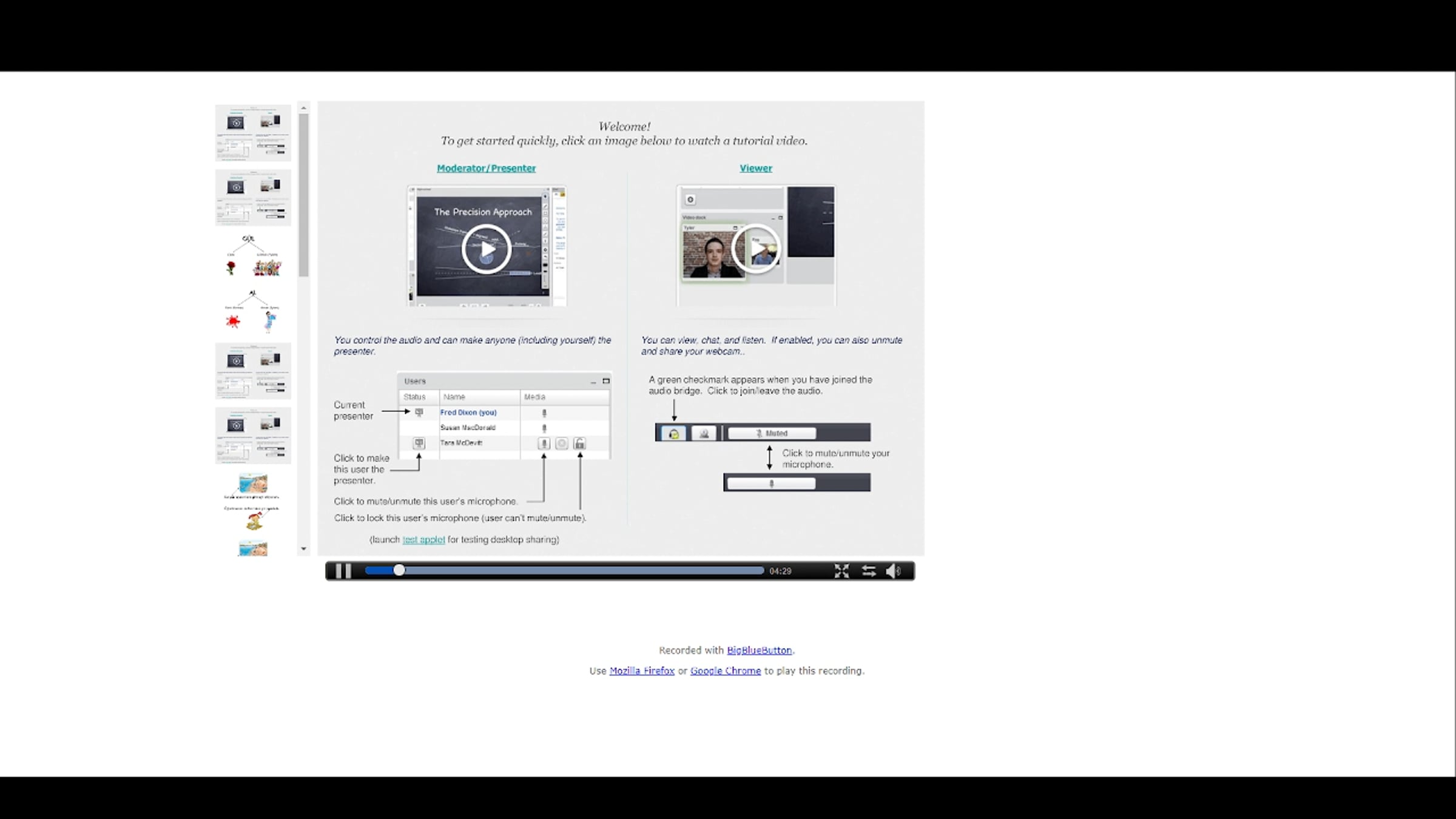The width and height of the screenshot is (1456, 819).
Task: Select the first slide thumbnail
Action: coord(253,133)
